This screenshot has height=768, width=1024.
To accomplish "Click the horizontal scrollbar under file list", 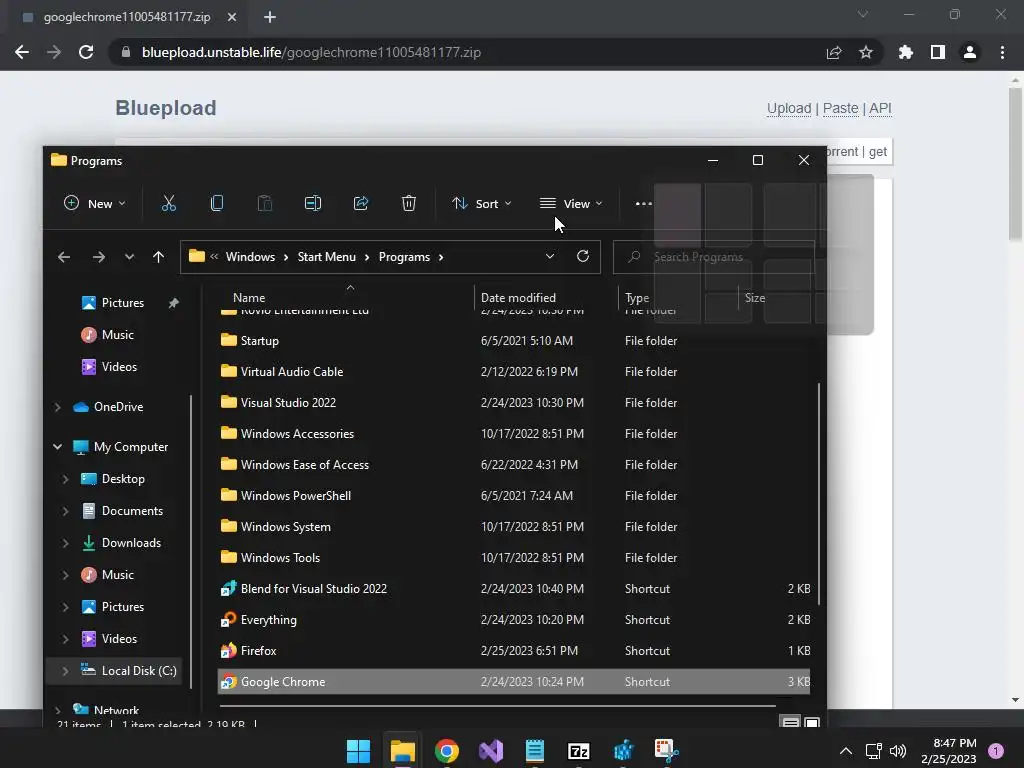I will (498, 706).
